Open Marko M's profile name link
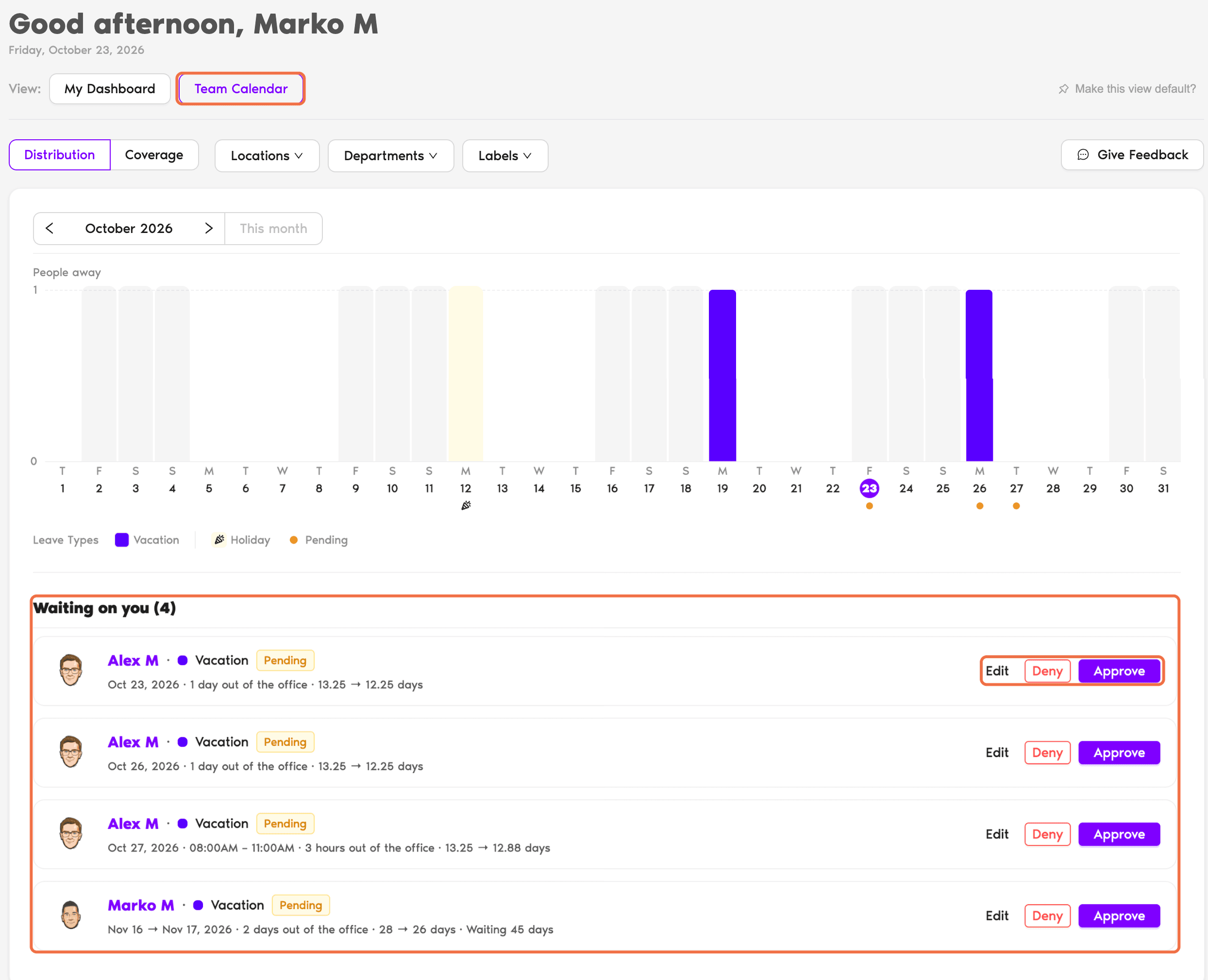1208x980 pixels. pyautogui.click(x=141, y=905)
